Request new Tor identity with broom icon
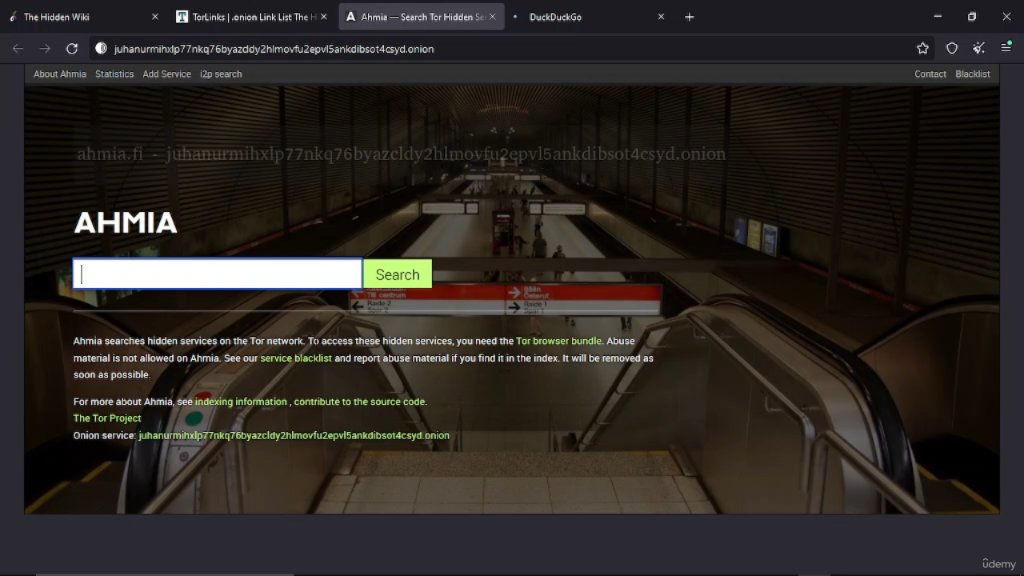This screenshot has width=1024, height=576. (x=978, y=48)
